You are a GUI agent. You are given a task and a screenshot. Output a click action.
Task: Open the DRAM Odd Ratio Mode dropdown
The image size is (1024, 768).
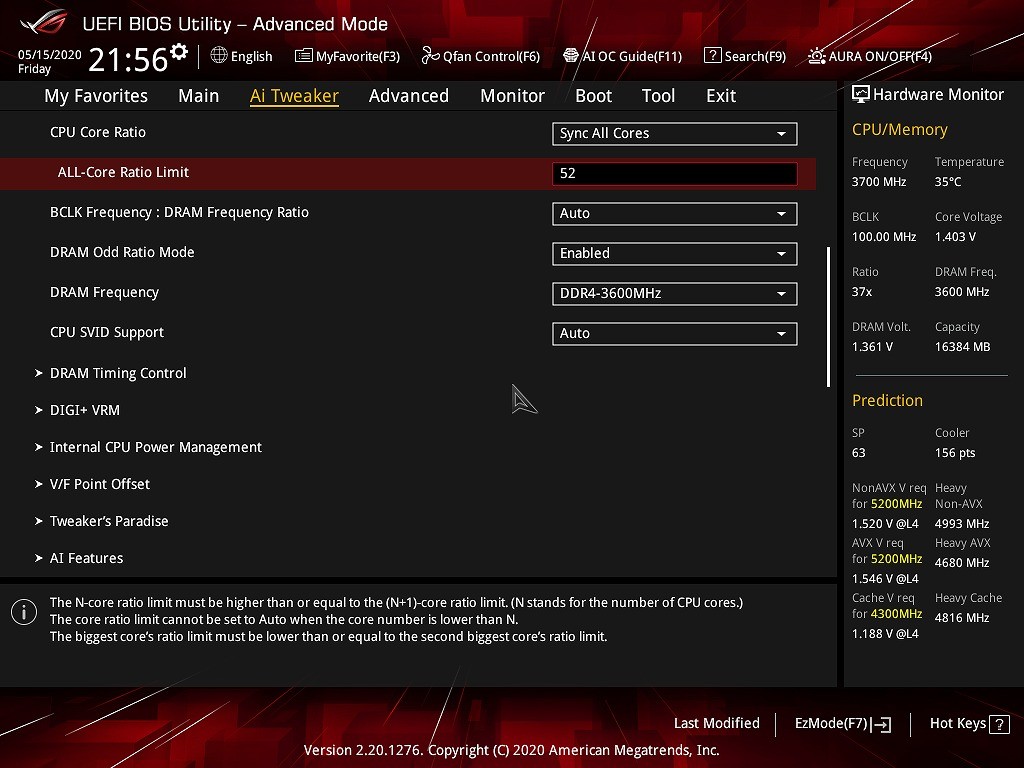click(x=674, y=253)
